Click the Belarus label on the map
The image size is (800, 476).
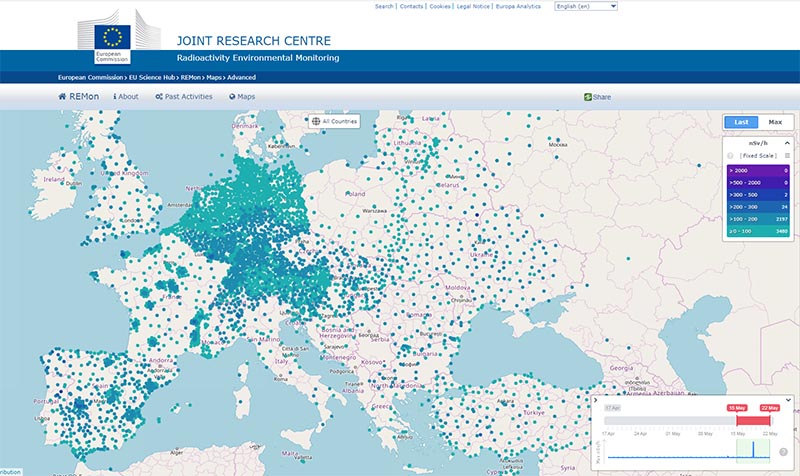[448, 185]
